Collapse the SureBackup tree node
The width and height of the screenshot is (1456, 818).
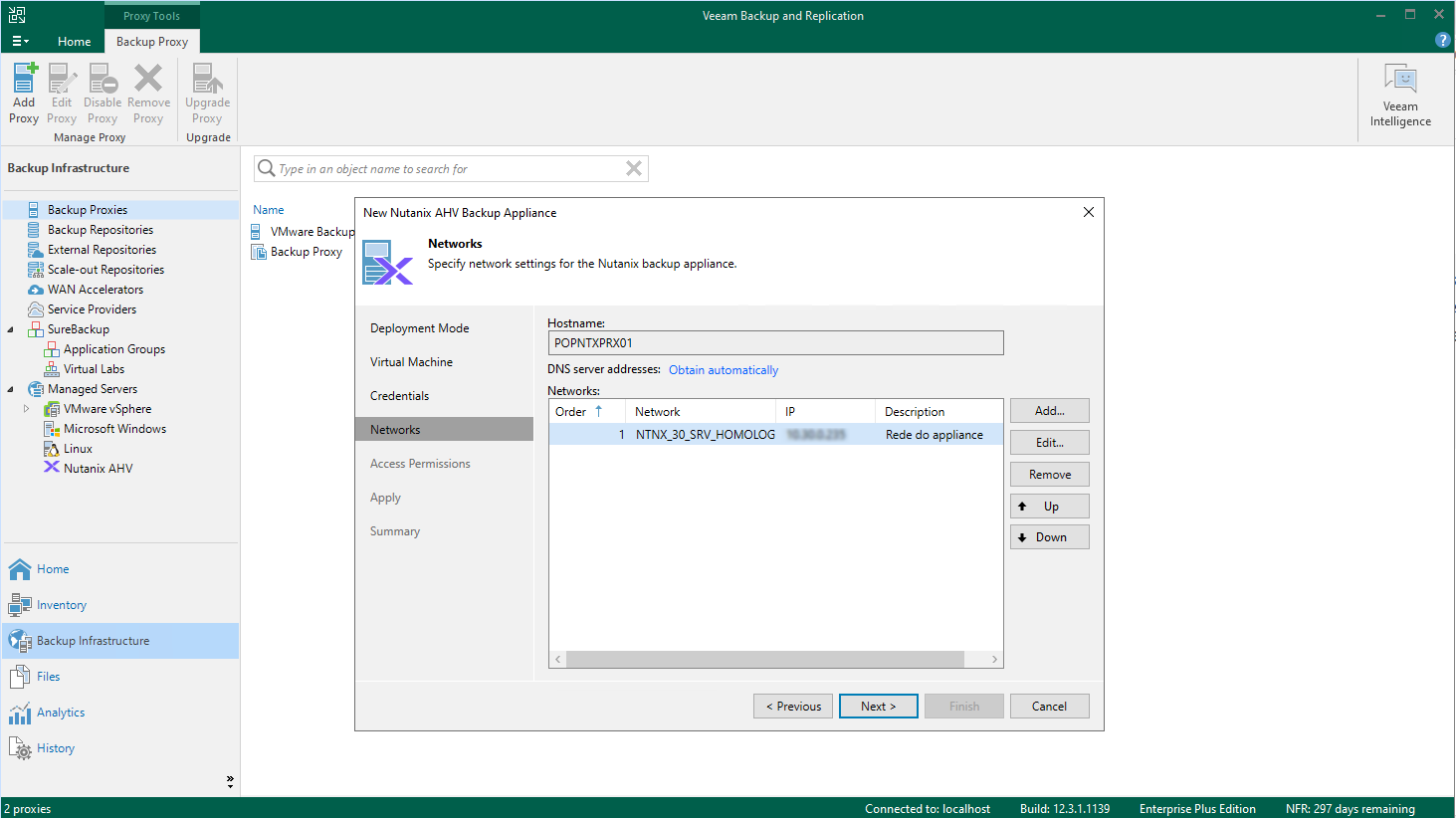click(11, 329)
